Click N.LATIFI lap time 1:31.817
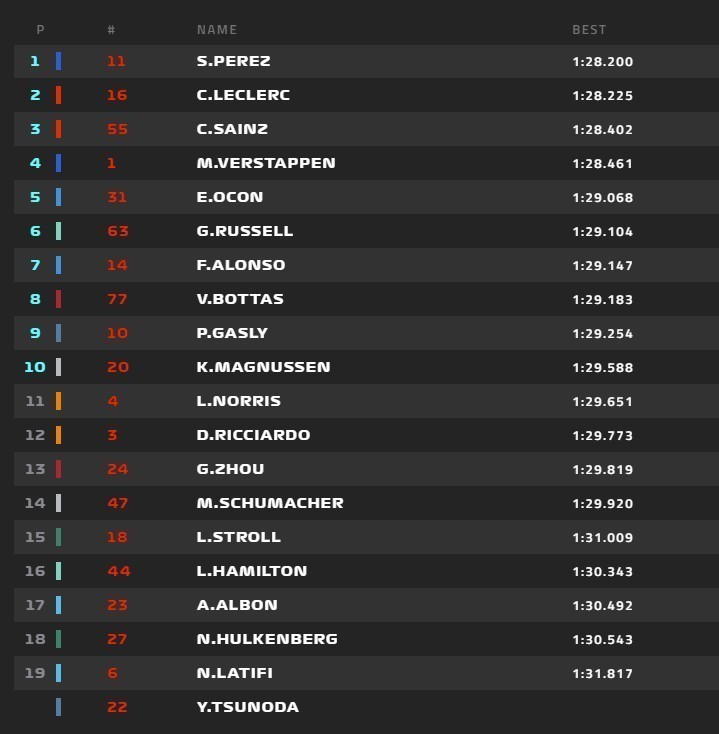The height and width of the screenshot is (734, 719). point(602,674)
